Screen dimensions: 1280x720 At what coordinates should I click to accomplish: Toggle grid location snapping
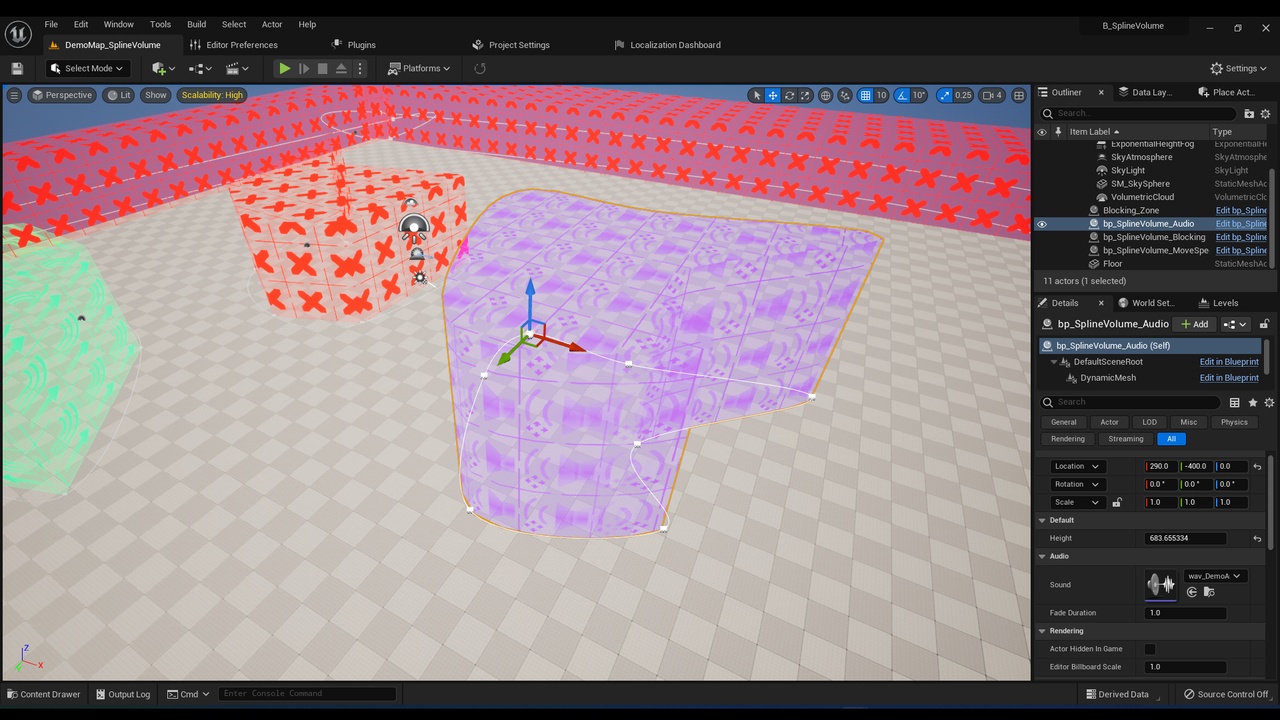click(x=865, y=95)
